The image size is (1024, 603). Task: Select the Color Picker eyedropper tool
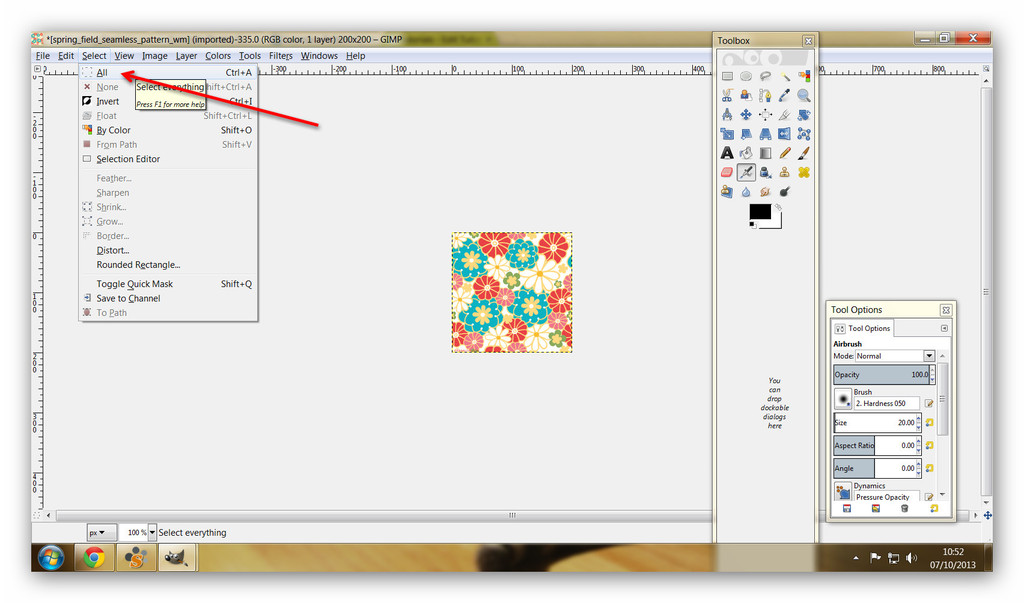coord(784,95)
